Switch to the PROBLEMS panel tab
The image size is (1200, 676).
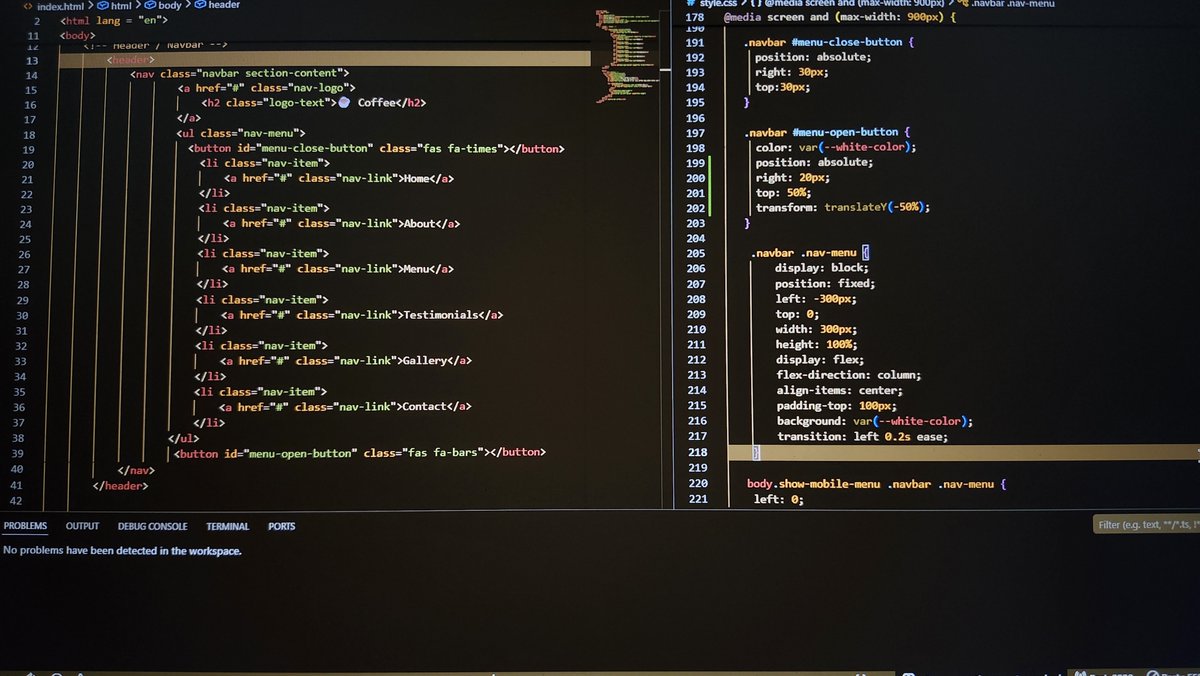click(25, 526)
